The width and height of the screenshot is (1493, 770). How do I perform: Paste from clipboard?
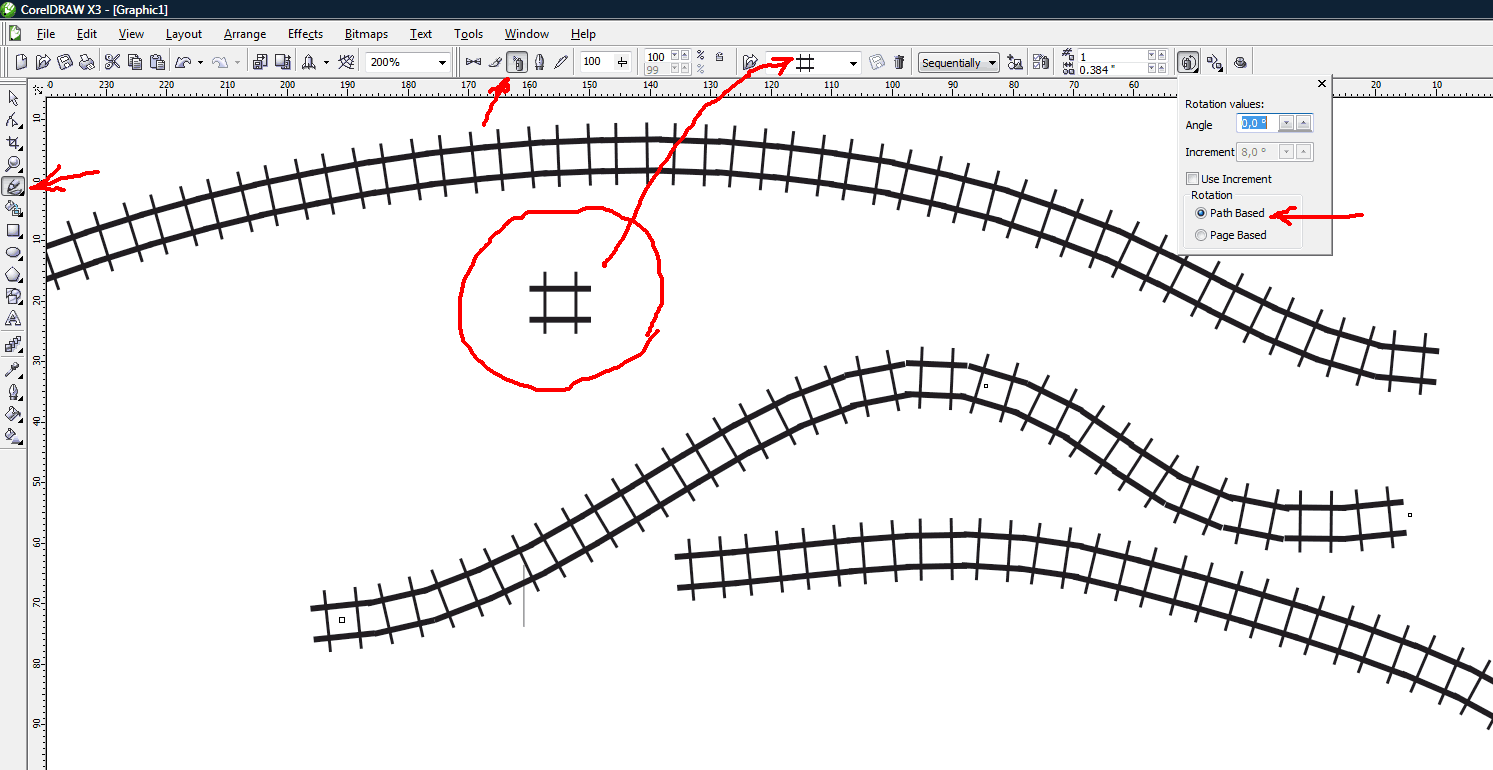pyautogui.click(x=157, y=62)
